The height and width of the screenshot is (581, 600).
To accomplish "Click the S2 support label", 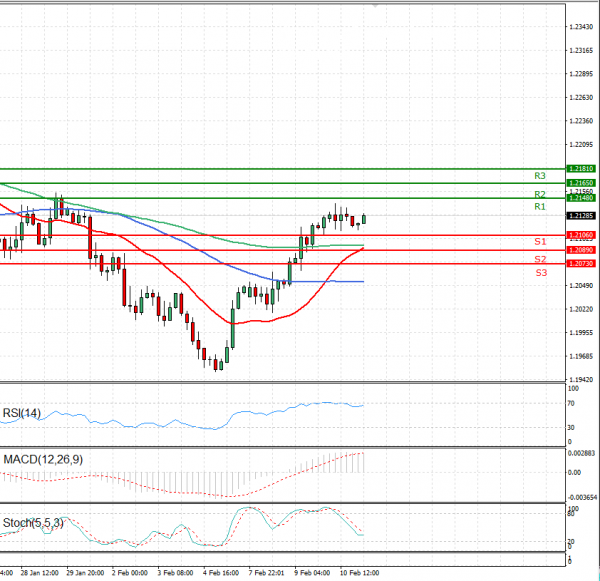I will click(540, 259).
